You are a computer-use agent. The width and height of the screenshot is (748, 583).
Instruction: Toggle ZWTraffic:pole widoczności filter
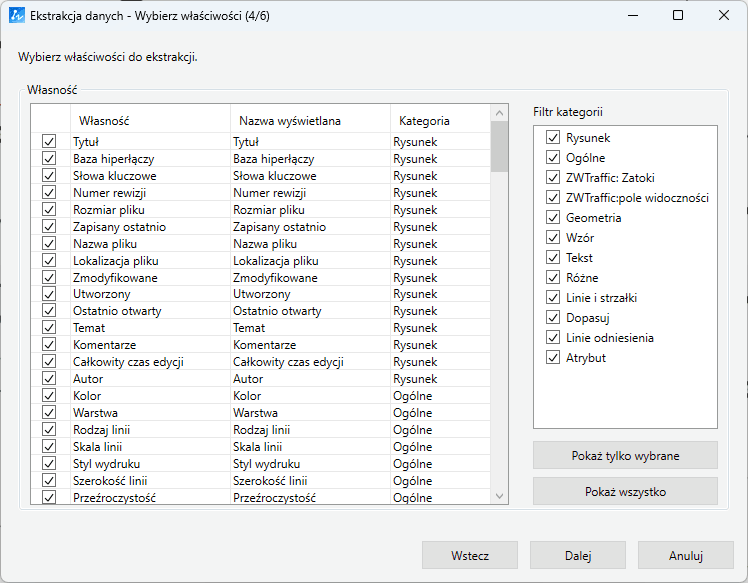[x=552, y=198]
